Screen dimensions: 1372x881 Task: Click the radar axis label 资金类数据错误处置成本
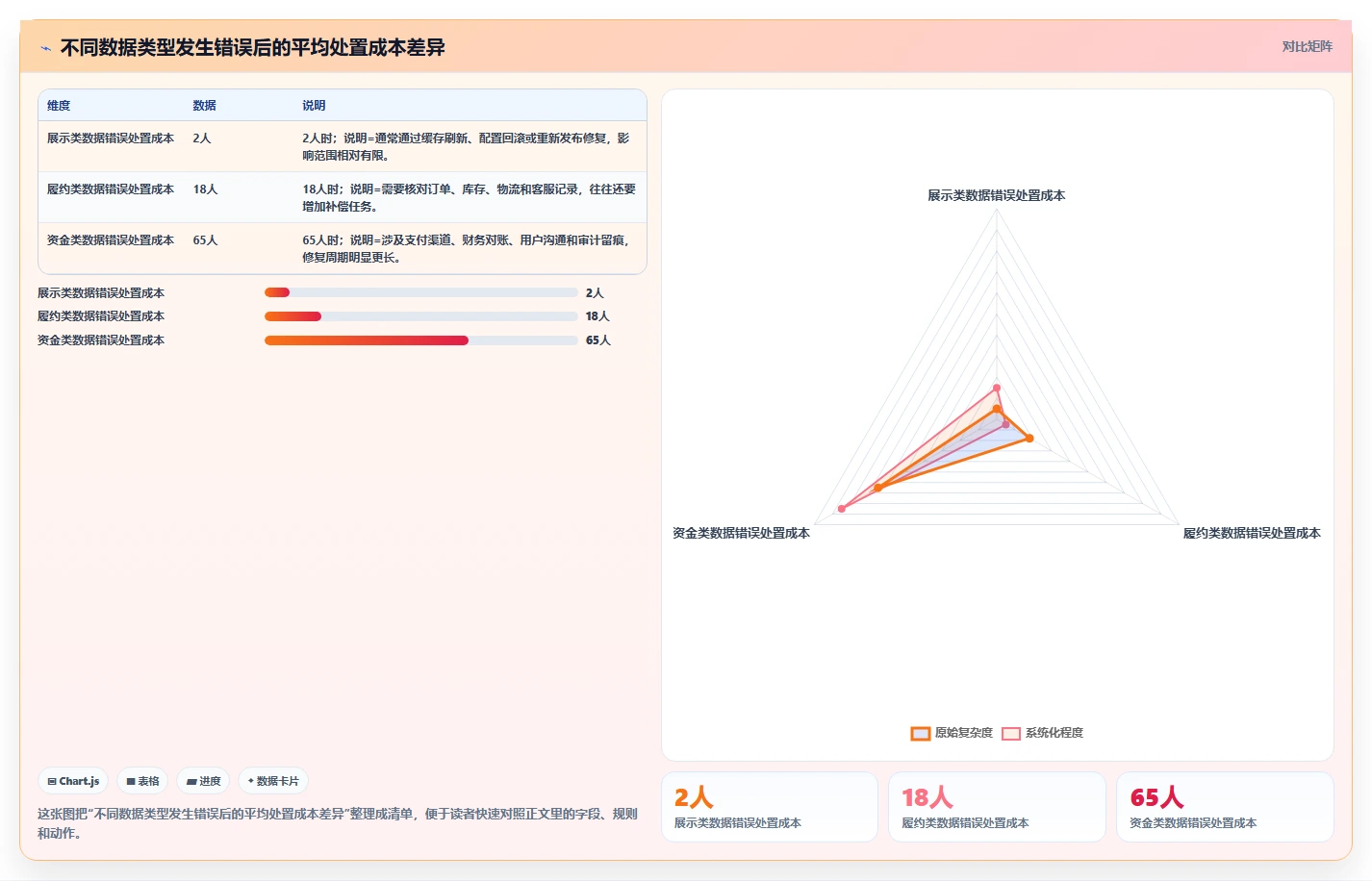741,533
